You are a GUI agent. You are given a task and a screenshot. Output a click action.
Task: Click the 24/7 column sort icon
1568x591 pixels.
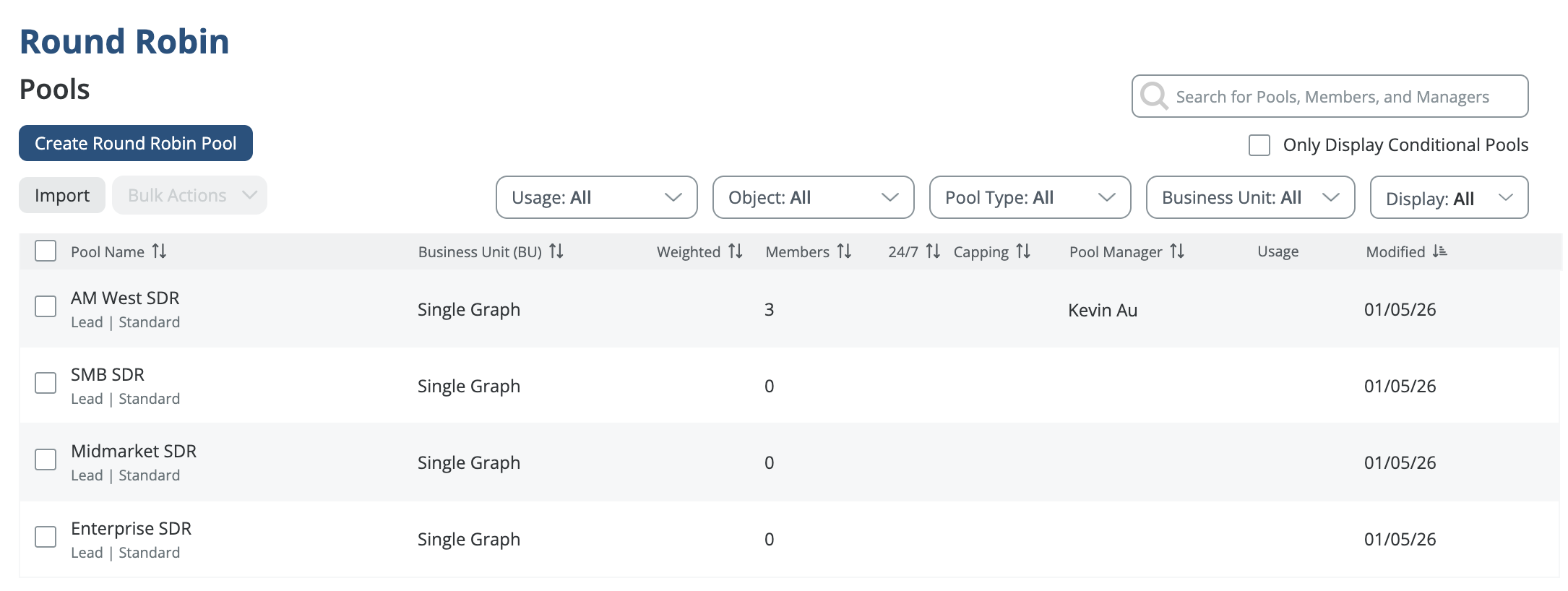pos(933,251)
